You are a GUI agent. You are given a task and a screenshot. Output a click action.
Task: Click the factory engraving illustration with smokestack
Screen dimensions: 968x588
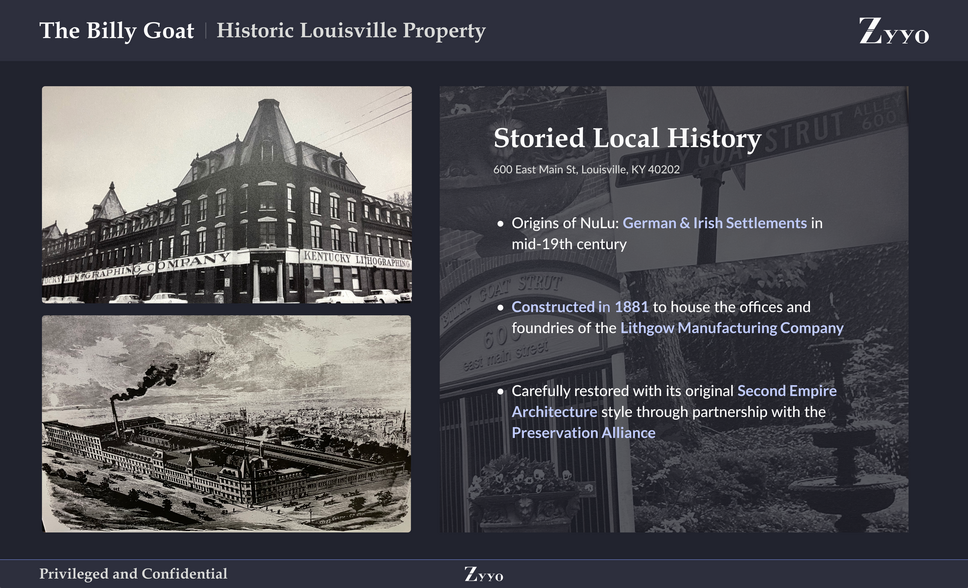tap(227, 424)
